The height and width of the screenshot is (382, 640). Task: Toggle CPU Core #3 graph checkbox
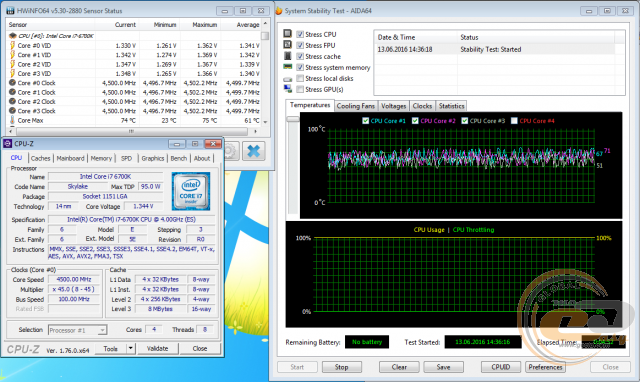pyautogui.click(x=464, y=121)
